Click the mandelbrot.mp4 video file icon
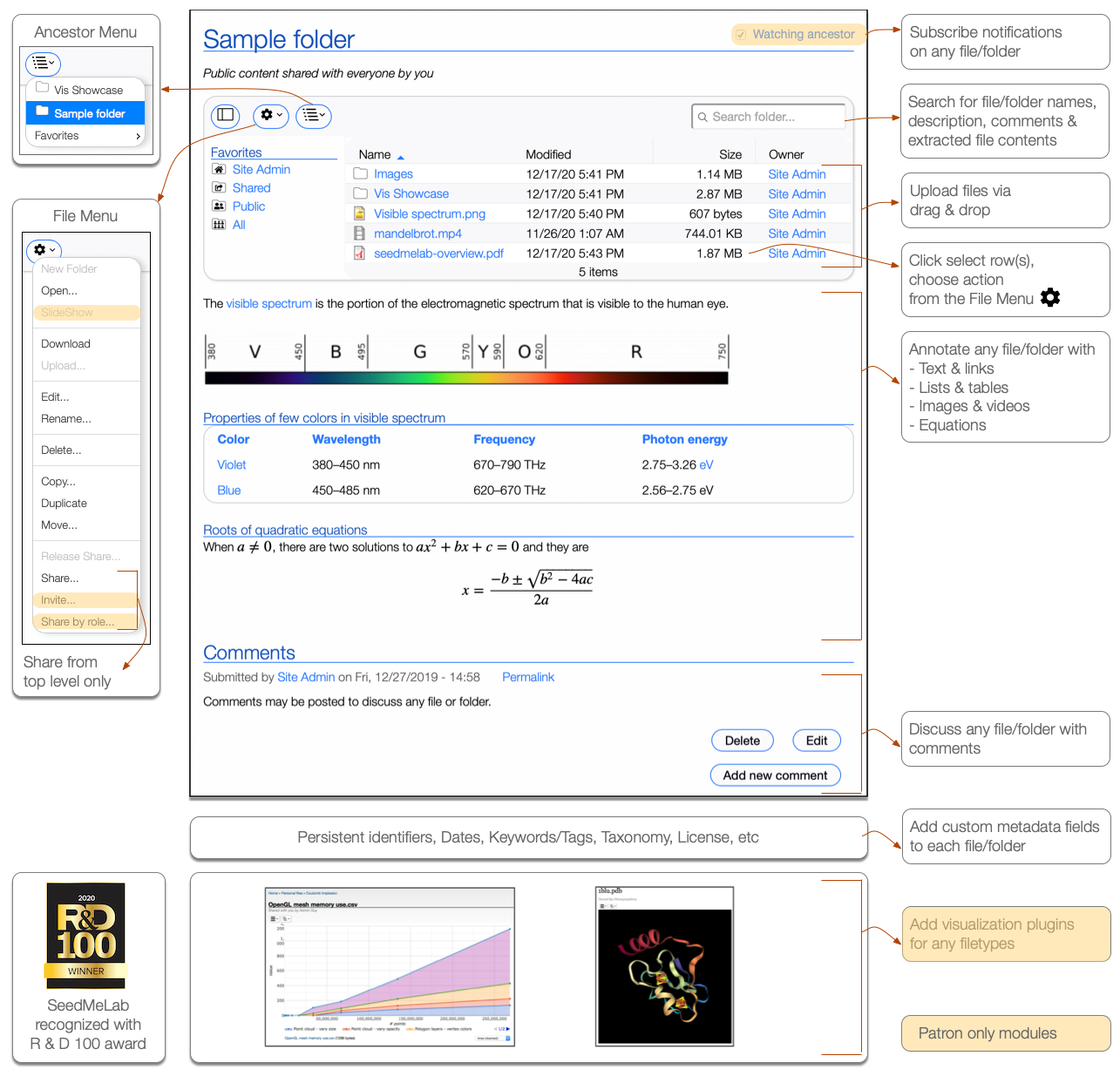 pos(361,233)
